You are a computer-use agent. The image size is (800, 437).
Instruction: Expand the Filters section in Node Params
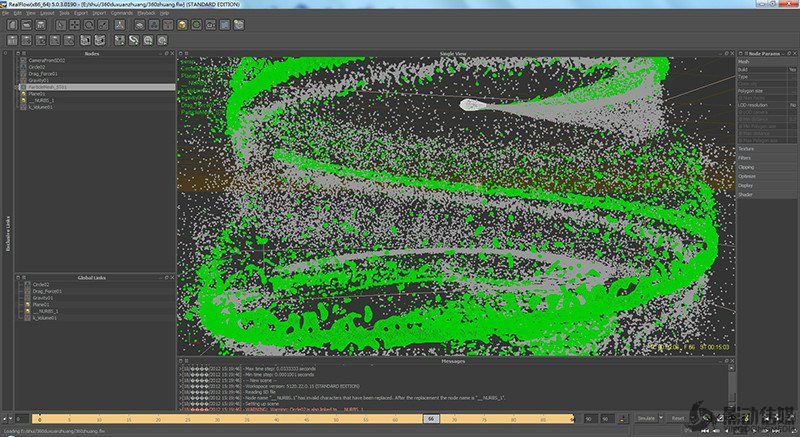[x=744, y=158]
